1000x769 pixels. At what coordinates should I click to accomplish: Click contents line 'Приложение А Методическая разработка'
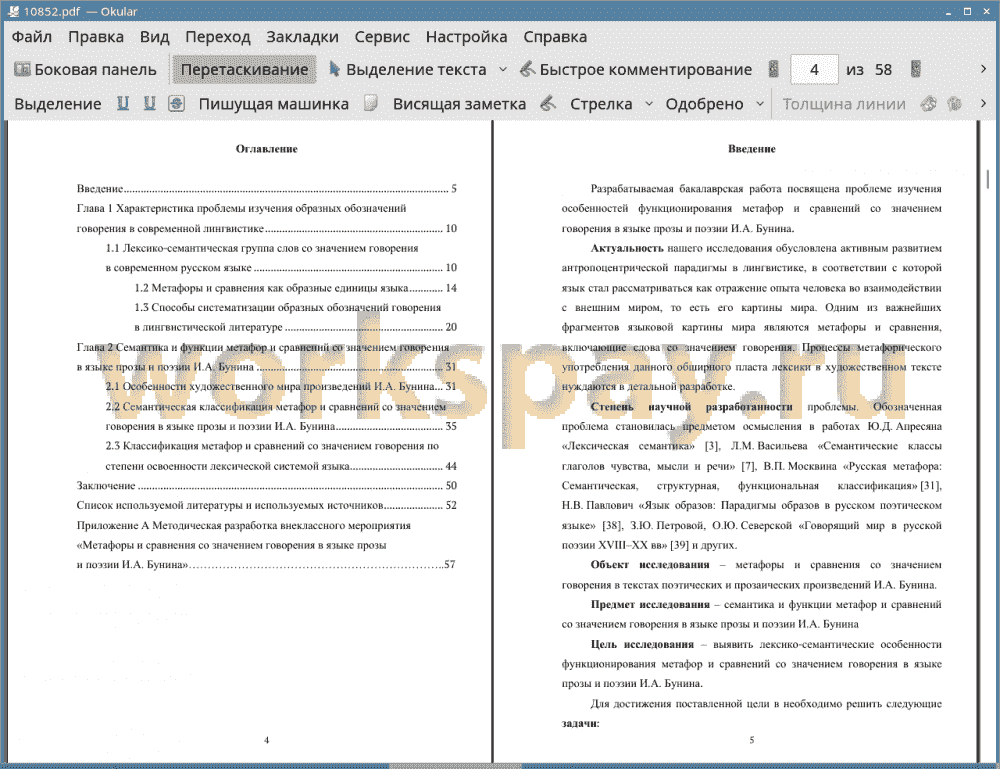[x=244, y=525]
